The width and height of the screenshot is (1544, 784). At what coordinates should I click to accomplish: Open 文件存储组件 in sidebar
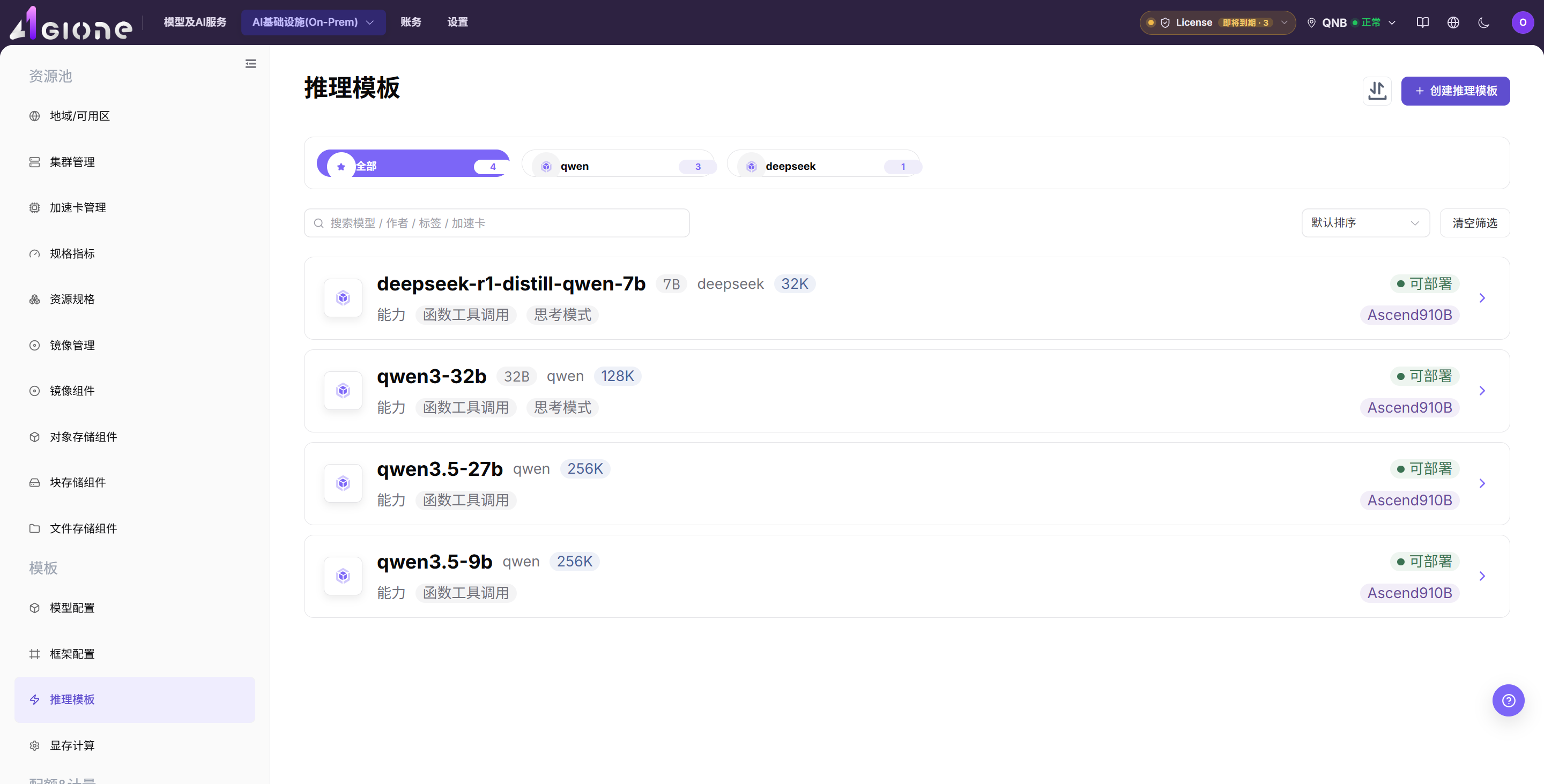coord(135,528)
